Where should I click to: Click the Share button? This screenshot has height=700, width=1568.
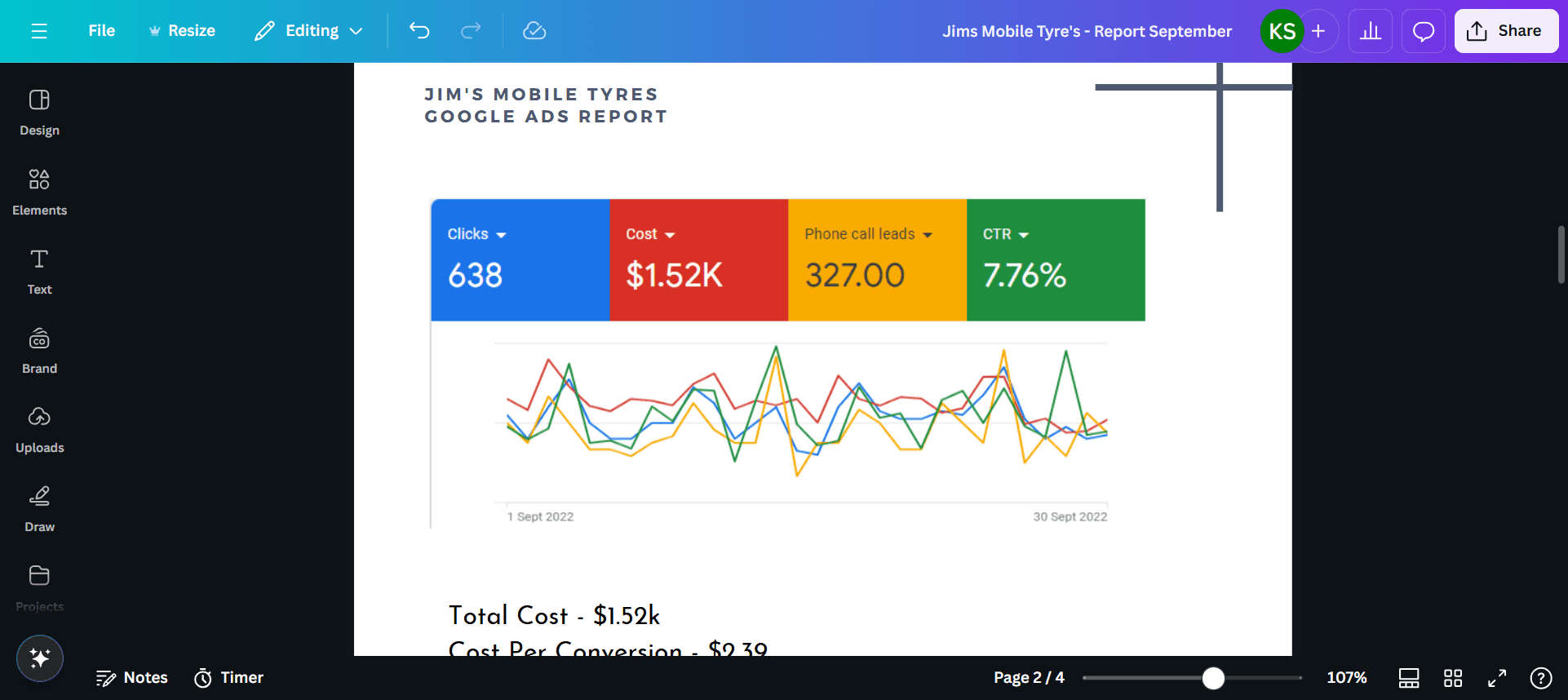coord(1507,31)
